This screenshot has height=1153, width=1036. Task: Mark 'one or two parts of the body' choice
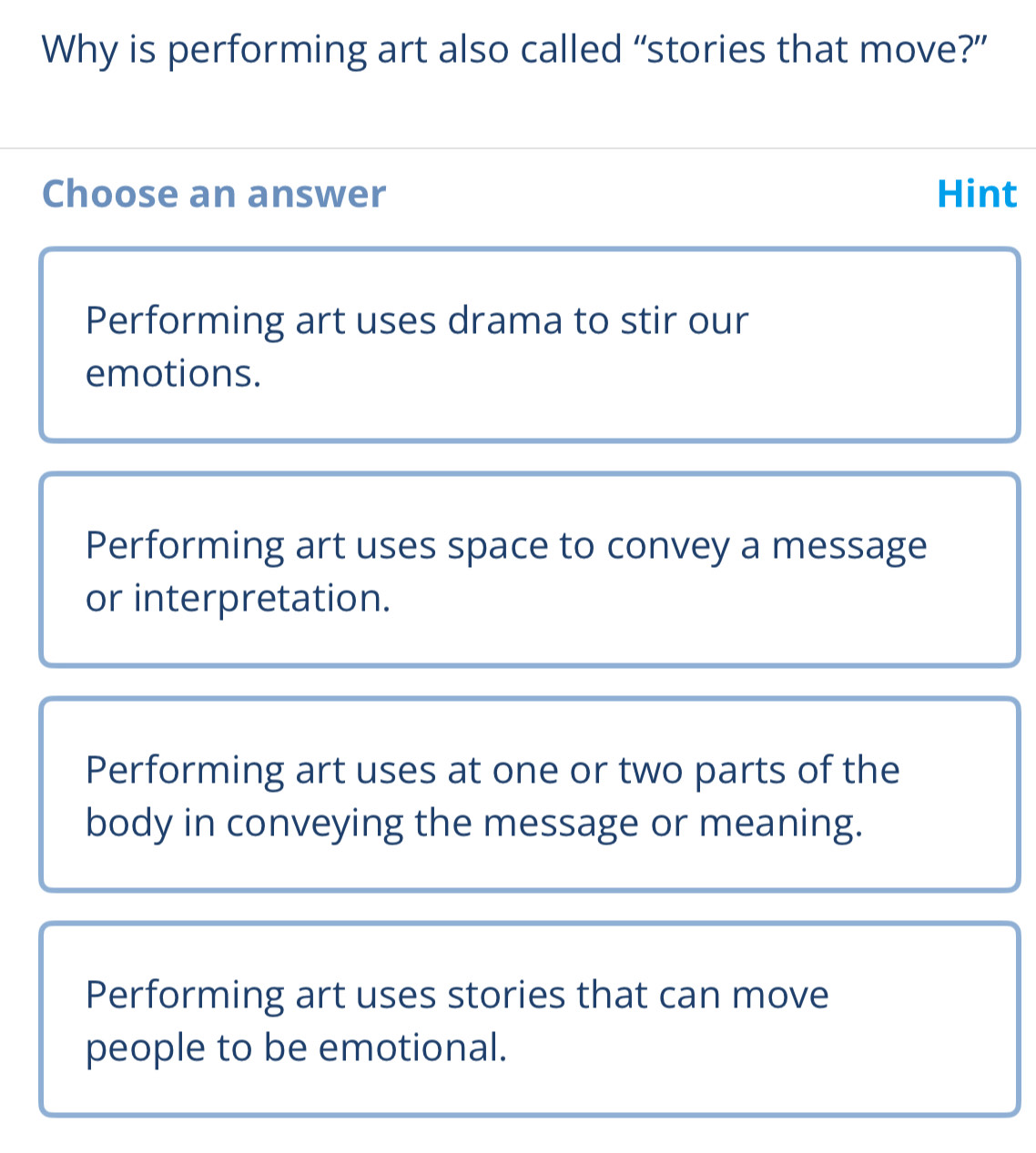(529, 794)
